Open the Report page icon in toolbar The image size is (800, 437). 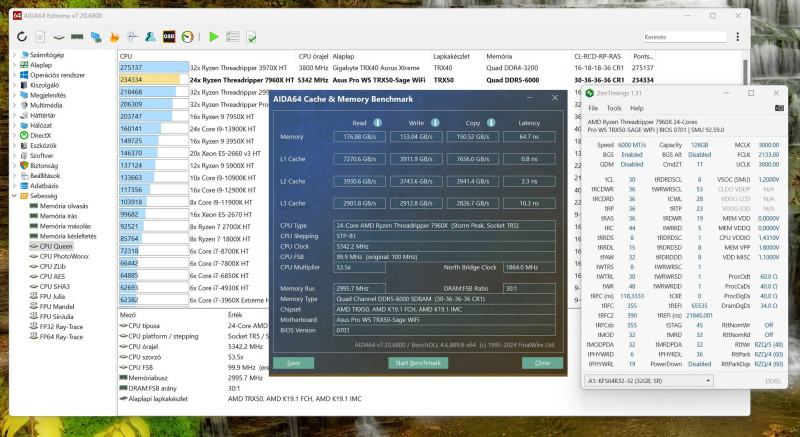pyautogui.click(x=40, y=37)
